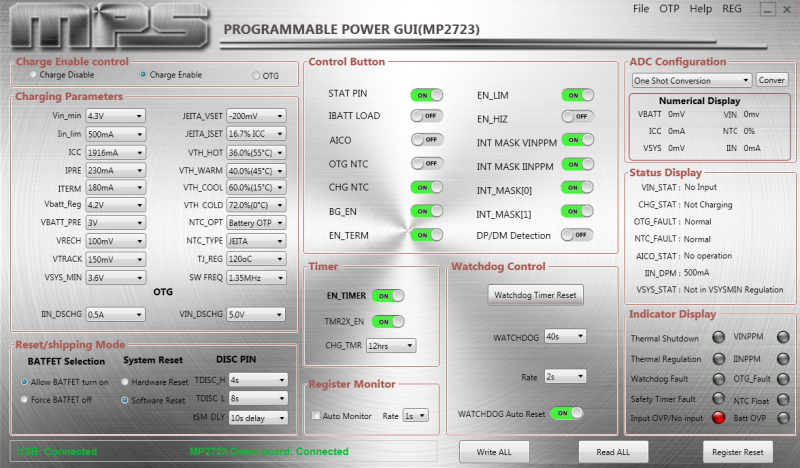Screen dimensions: 800x468
Task: Open One Shot Conversion dropdown
Action: point(691,81)
